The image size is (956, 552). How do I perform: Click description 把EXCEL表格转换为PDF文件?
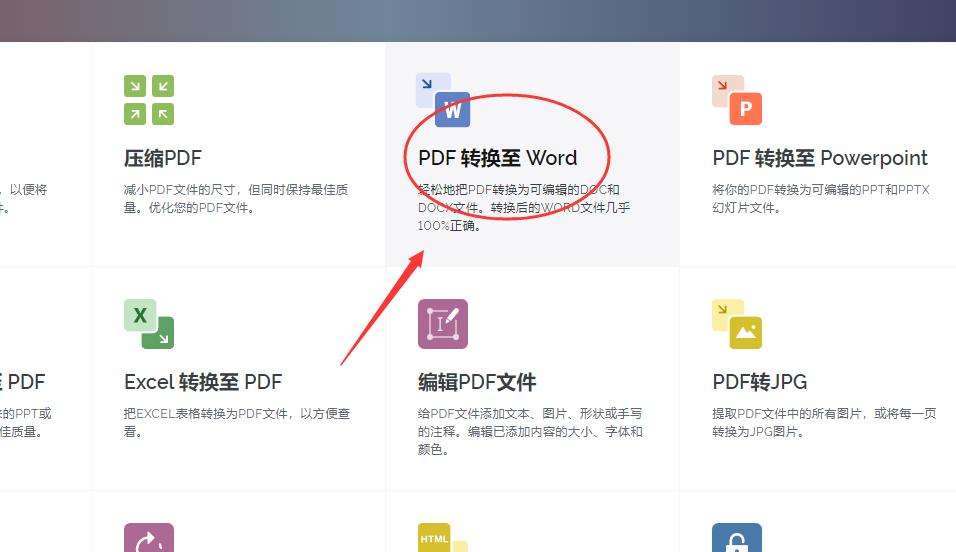point(237,422)
